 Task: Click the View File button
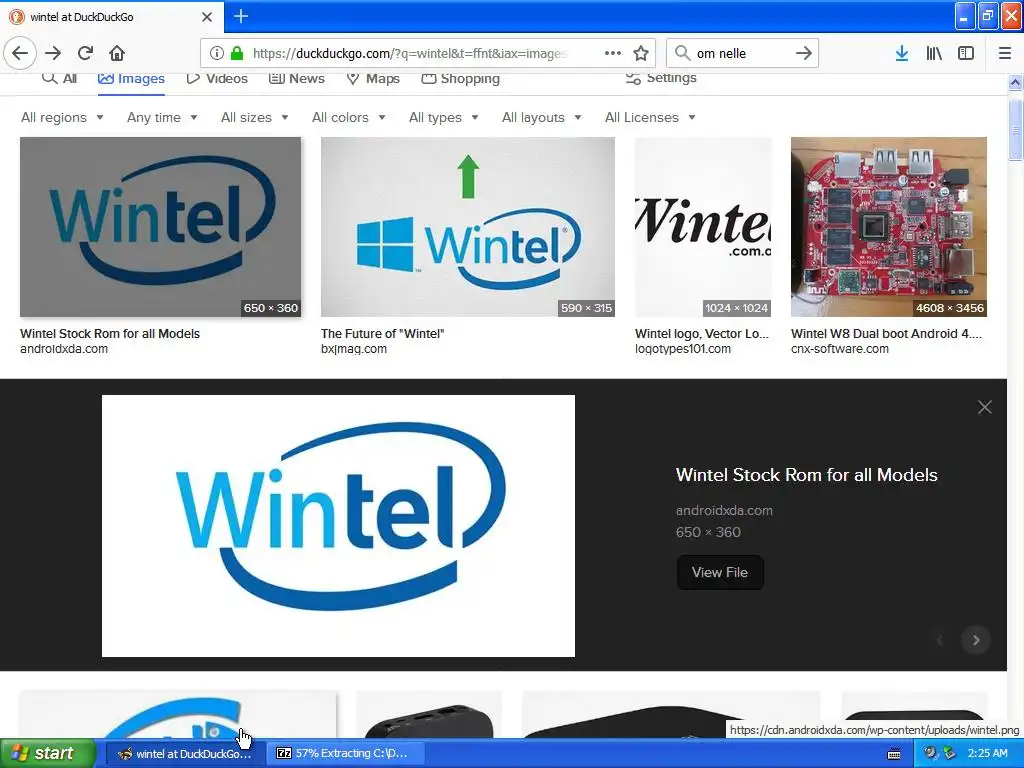pyautogui.click(x=720, y=572)
